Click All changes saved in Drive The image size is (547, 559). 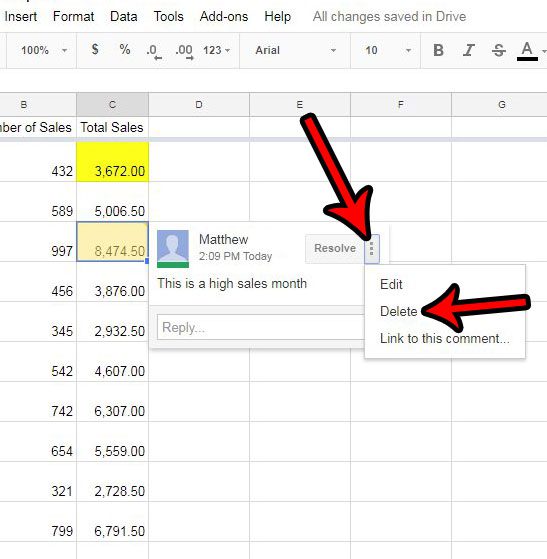[x=389, y=16]
